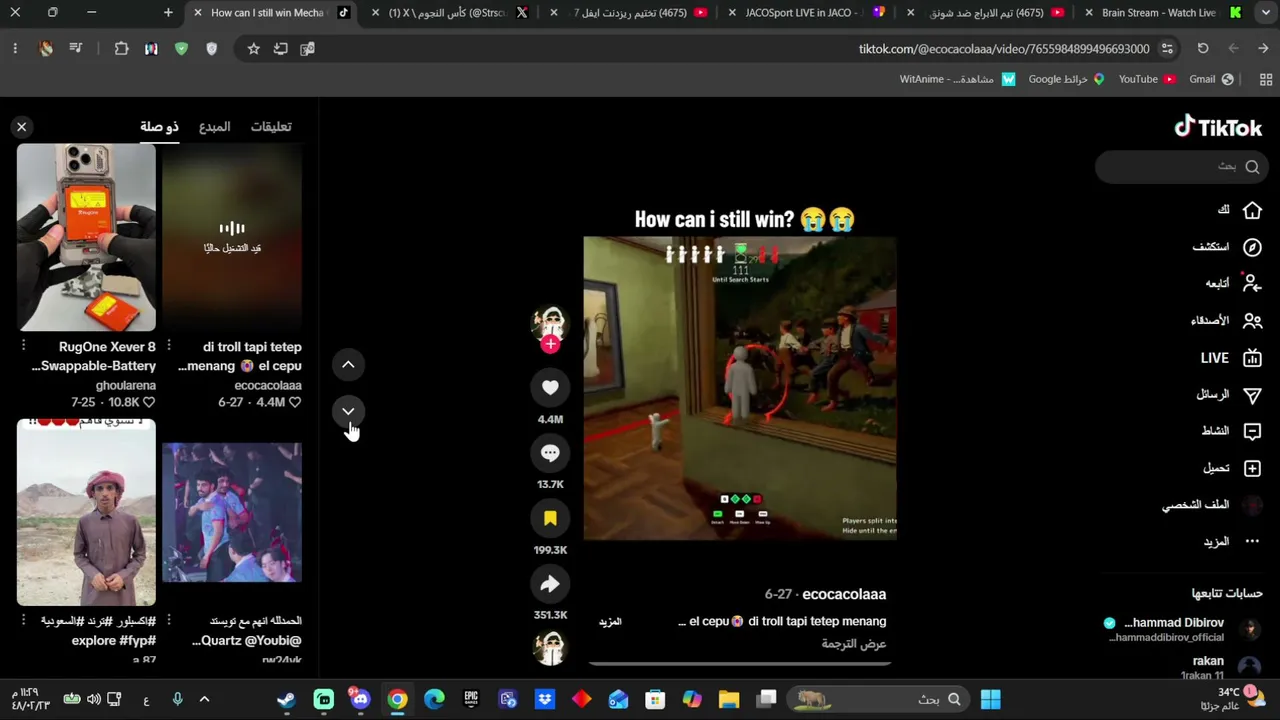Open the RugOne Xever 8 video thumbnail
The width and height of the screenshot is (1280, 720).
pyautogui.click(x=86, y=237)
